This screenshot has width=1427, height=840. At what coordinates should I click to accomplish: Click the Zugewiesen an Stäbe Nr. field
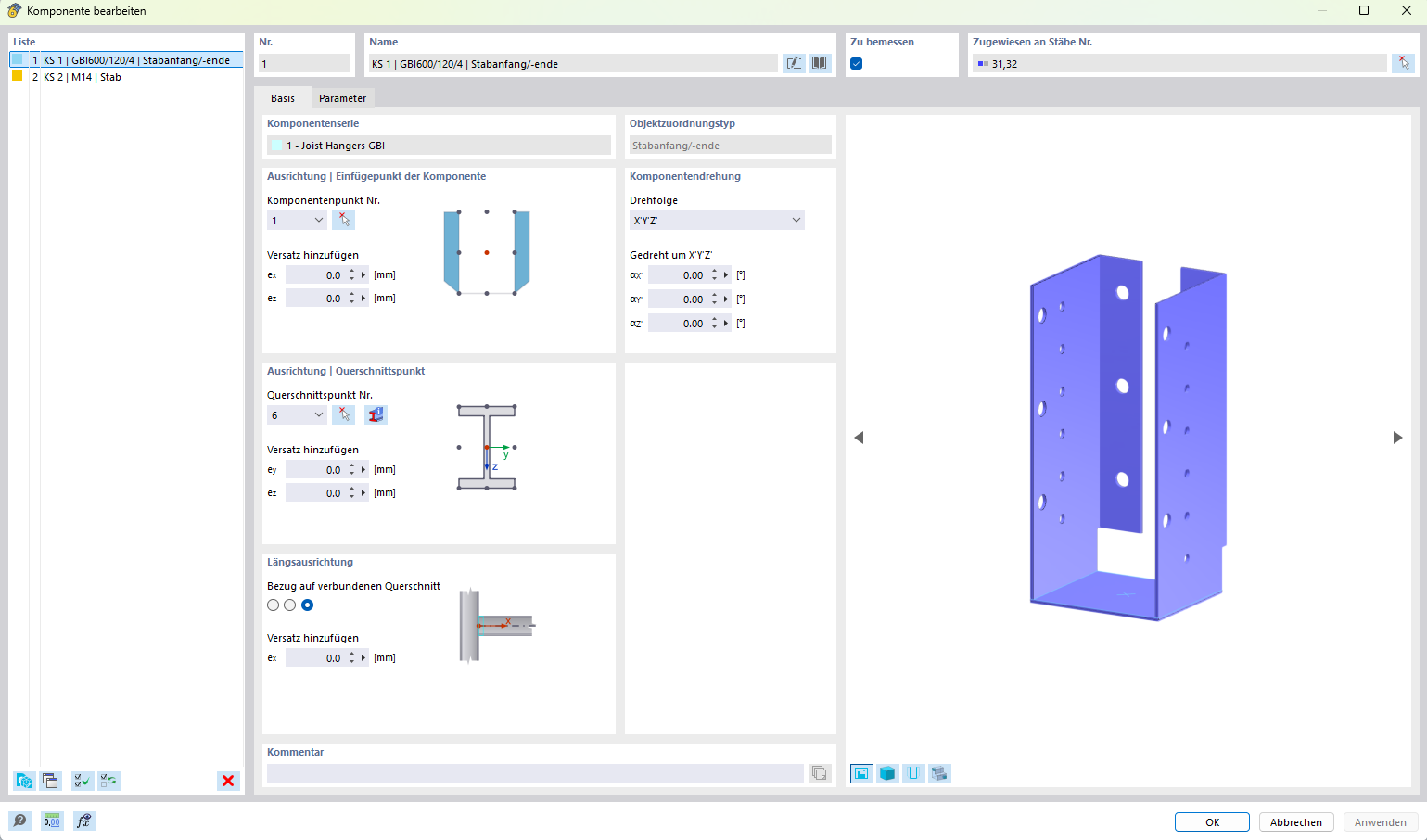tap(1179, 64)
